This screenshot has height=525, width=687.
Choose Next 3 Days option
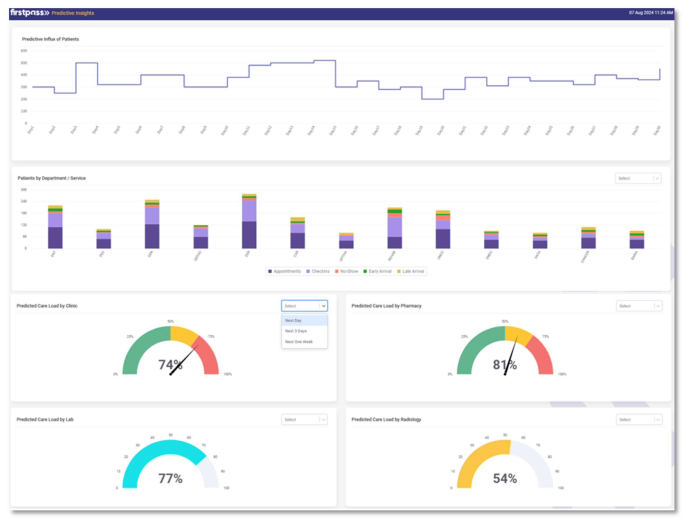click(296, 331)
